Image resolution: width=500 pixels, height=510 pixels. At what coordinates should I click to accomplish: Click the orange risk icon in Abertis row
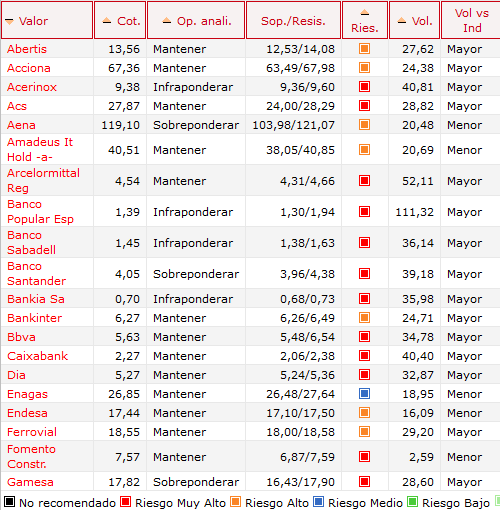[364, 49]
